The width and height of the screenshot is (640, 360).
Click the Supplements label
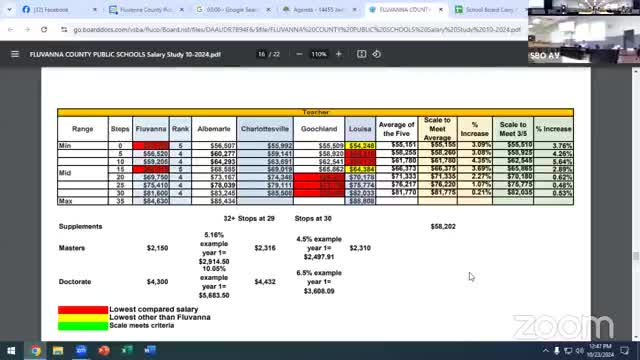tap(80, 226)
